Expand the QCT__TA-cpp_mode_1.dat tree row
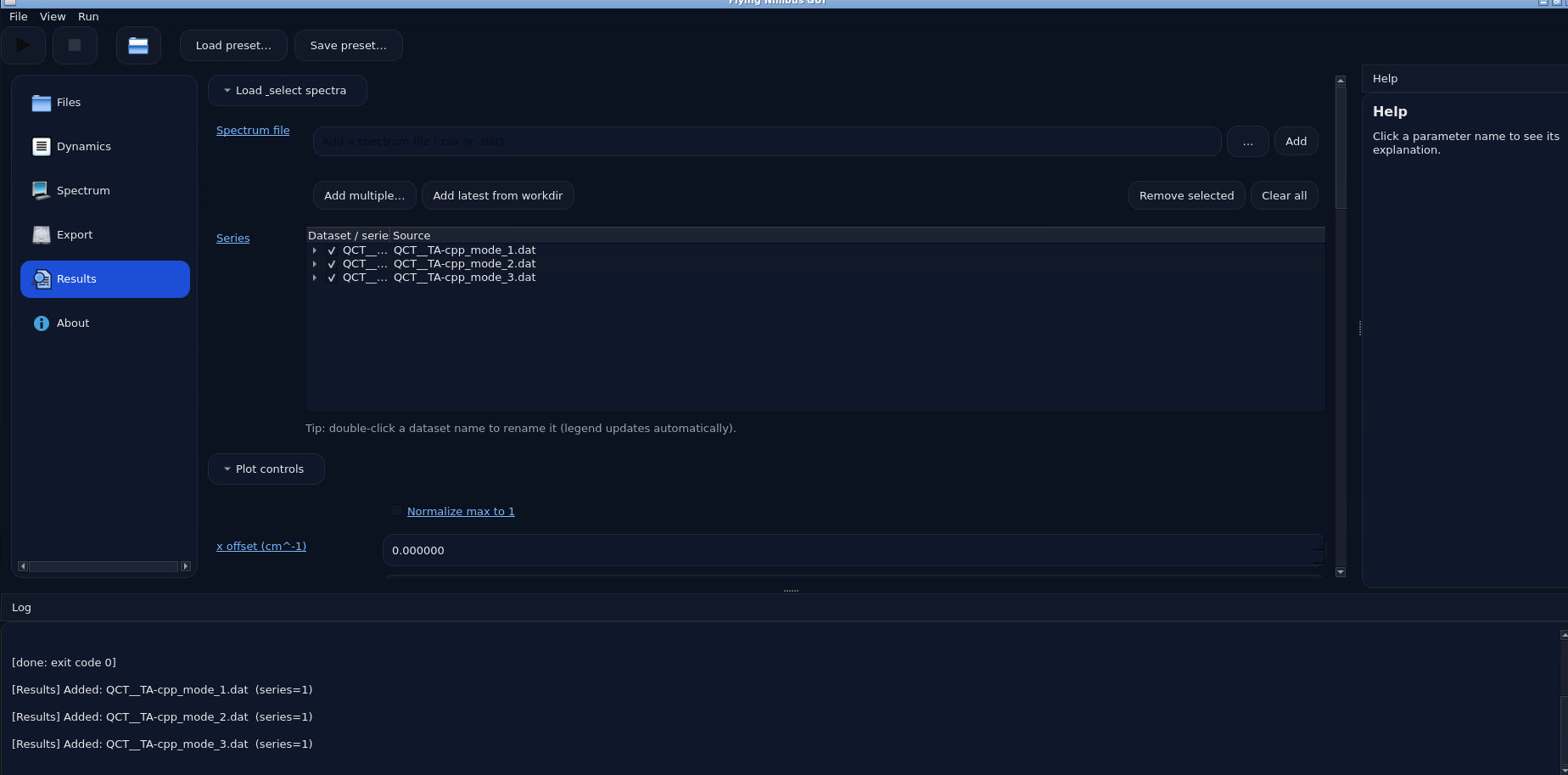 [315, 250]
